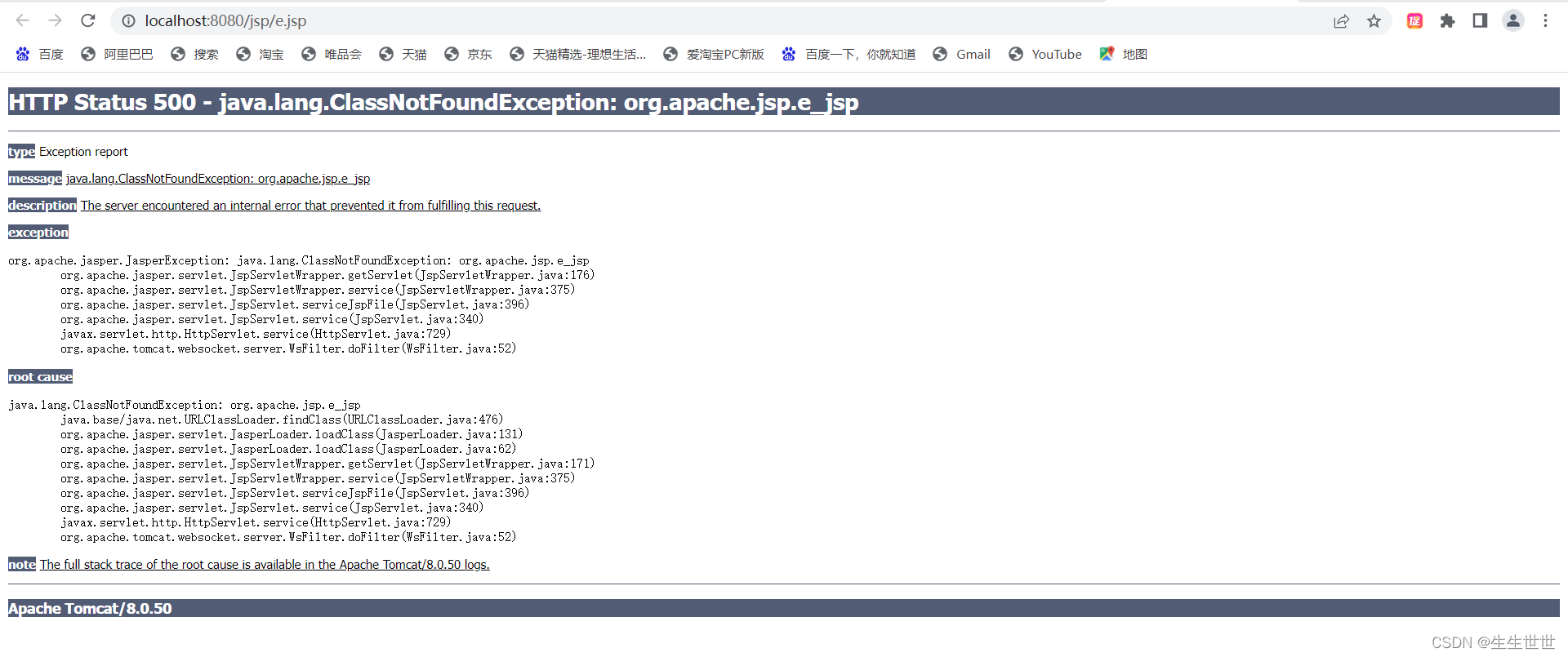Image resolution: width=1568 pixels, height=657 pixels.
Task: Open the 京东 bookmark
Action: [468, 54]
